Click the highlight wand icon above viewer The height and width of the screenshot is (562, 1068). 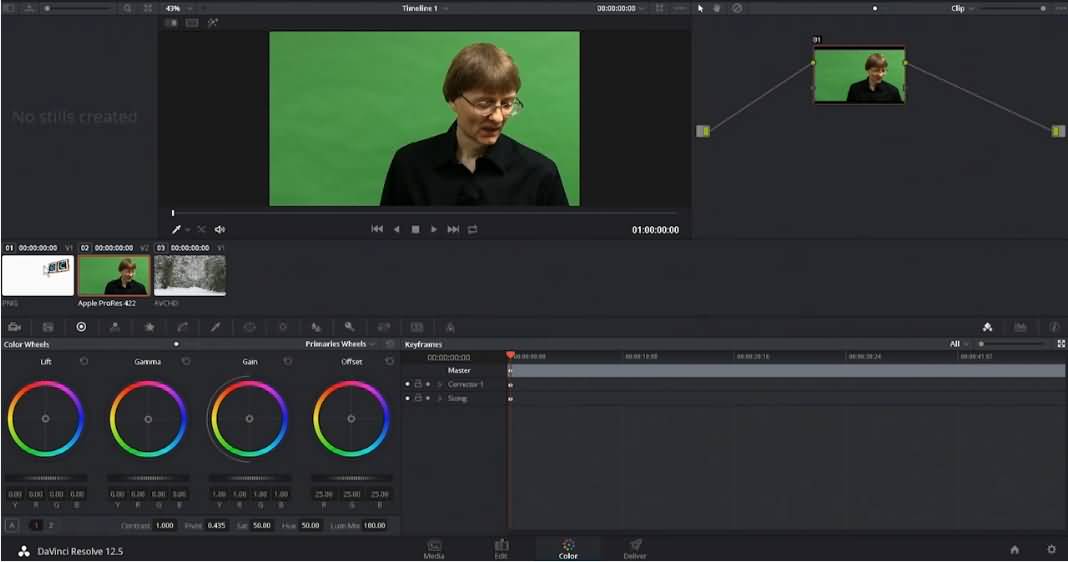click(213, 22)
